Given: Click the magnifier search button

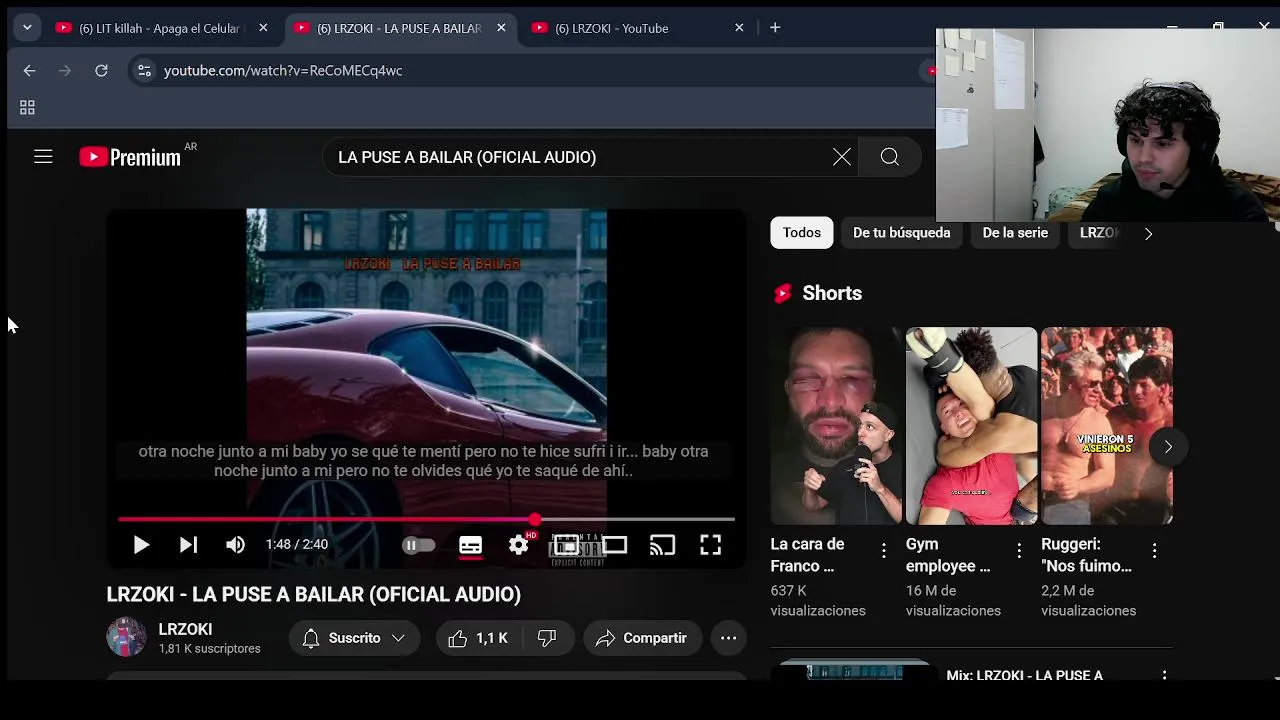Looking at the screenshot, I should click(x=889, y=157).
